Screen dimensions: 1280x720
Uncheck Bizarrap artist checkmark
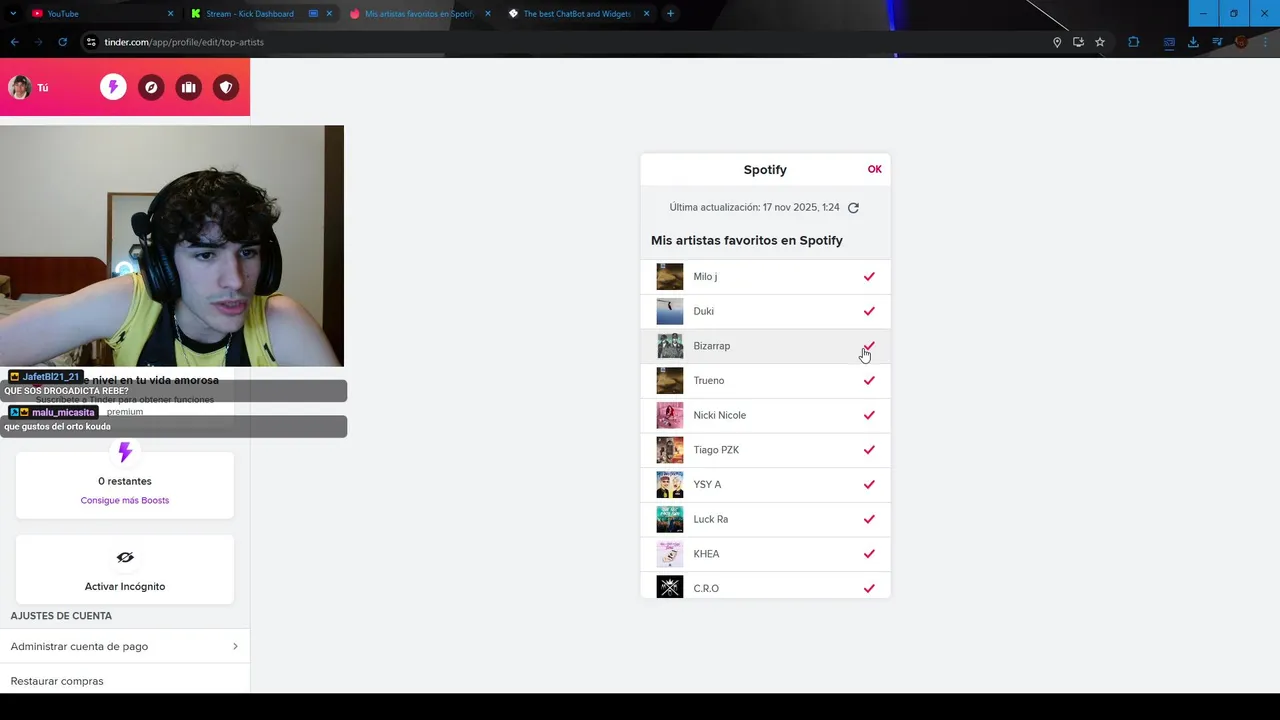click(x=869, y=346)
